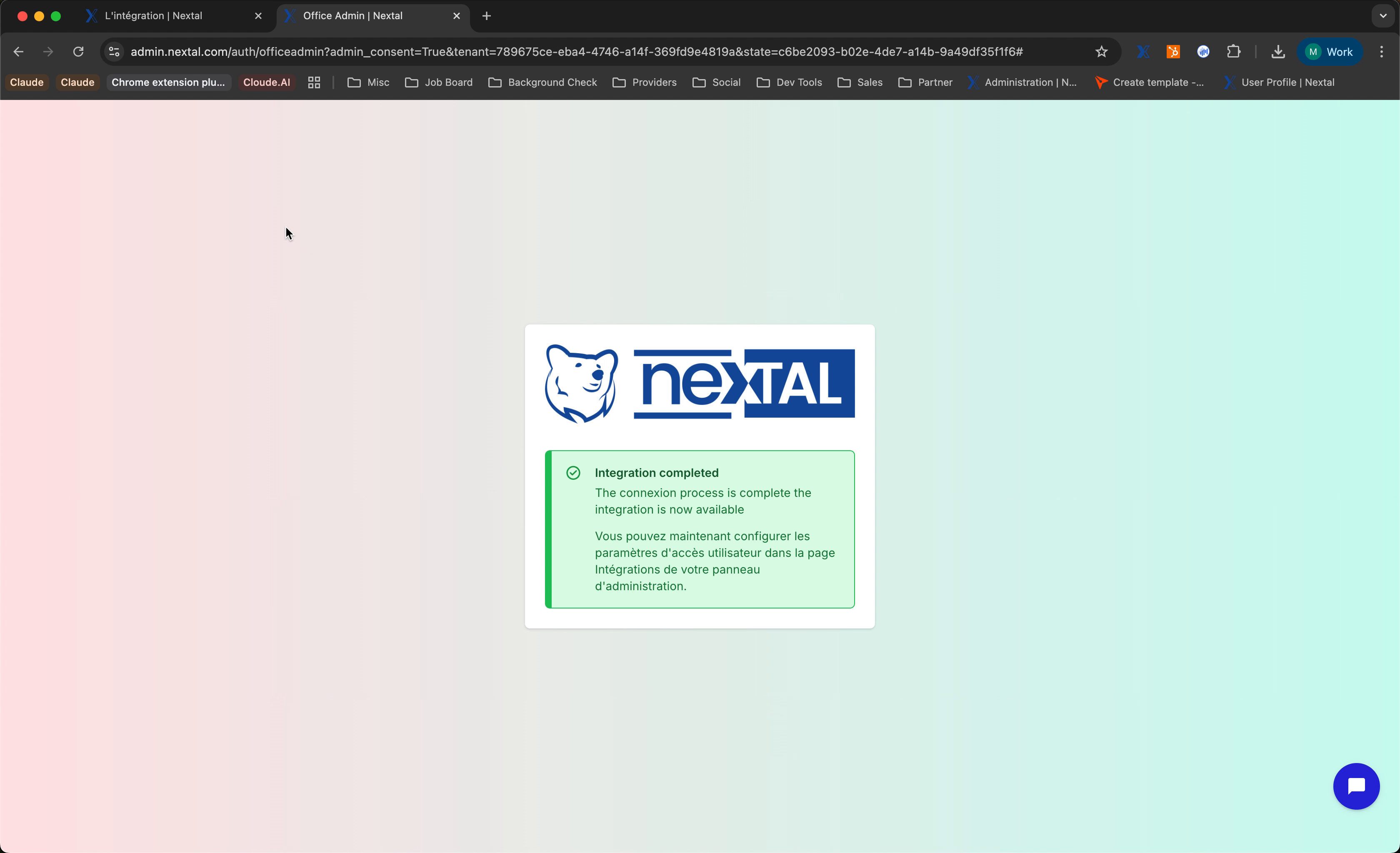Expand the Job Board bookmark folder
1400x853 pixels.
tap(439, 82)
